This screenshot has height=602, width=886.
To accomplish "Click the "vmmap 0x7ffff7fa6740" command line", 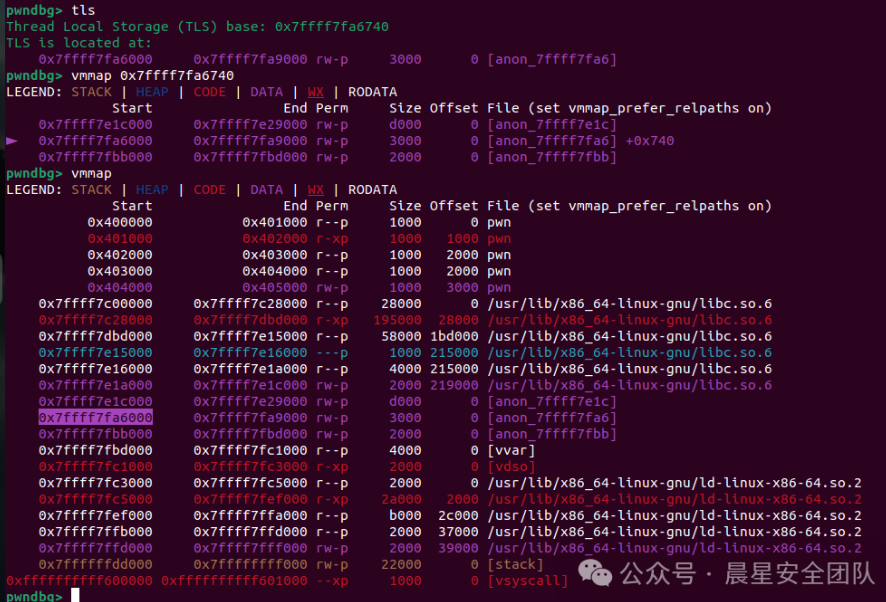I will click(152, 76).
